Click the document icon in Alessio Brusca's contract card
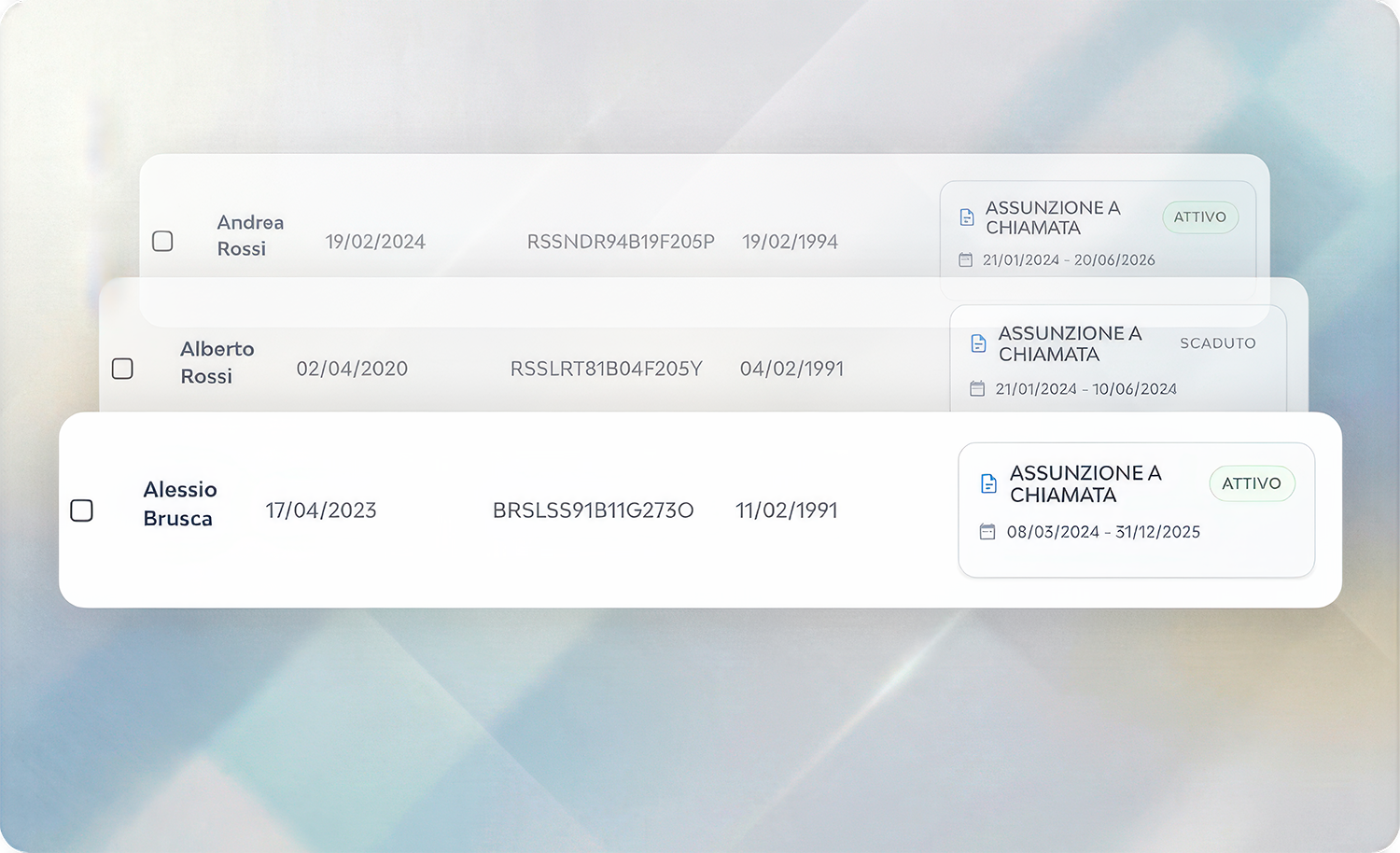 [x=988, y=483]
